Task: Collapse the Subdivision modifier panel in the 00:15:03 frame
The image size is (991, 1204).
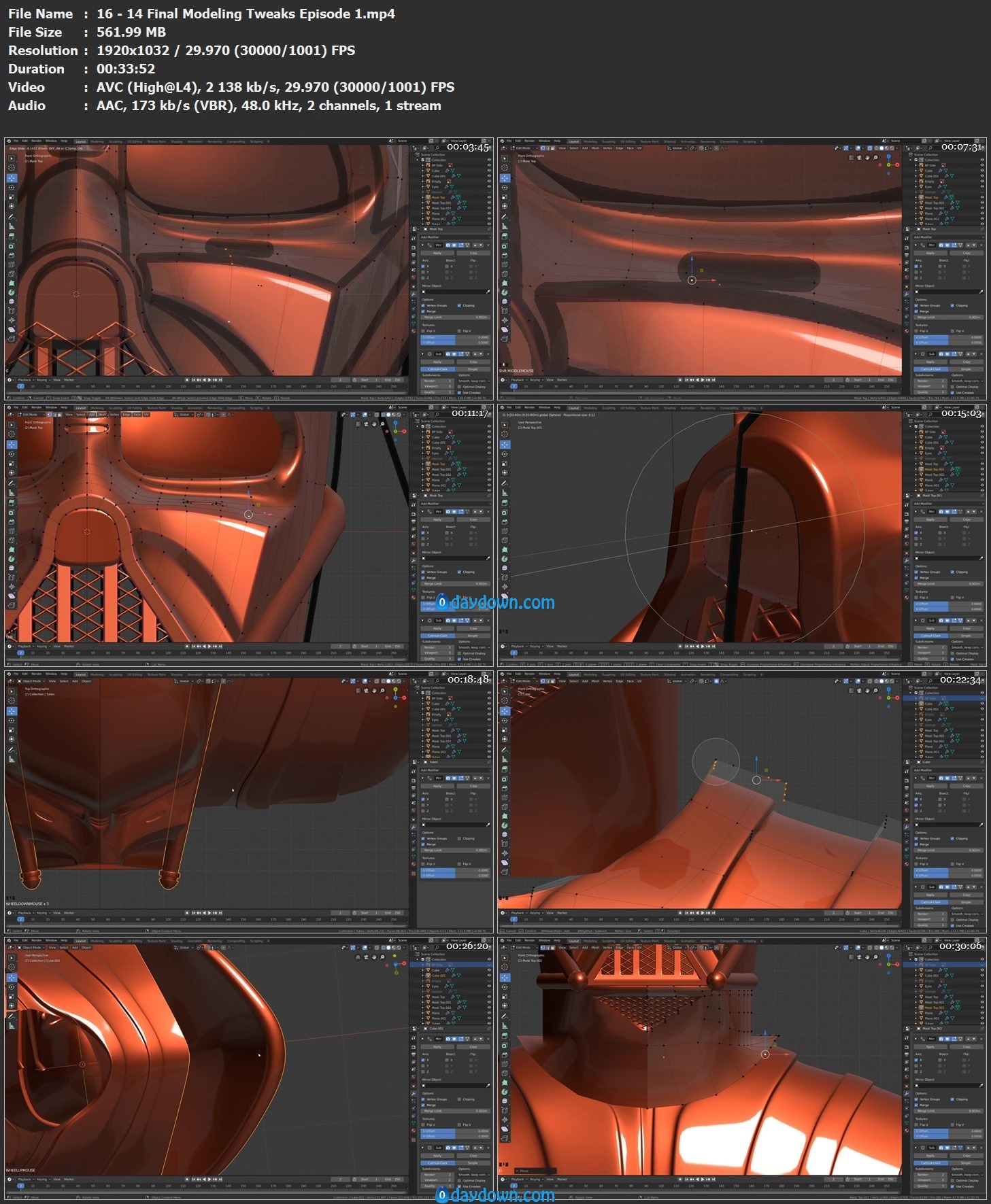Action: 916,621
